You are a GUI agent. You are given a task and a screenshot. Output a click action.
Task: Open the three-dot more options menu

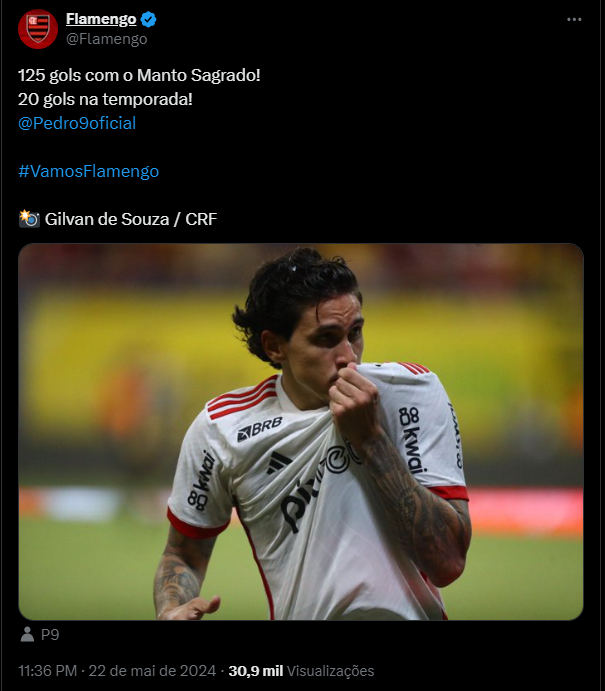pos(574,19)
